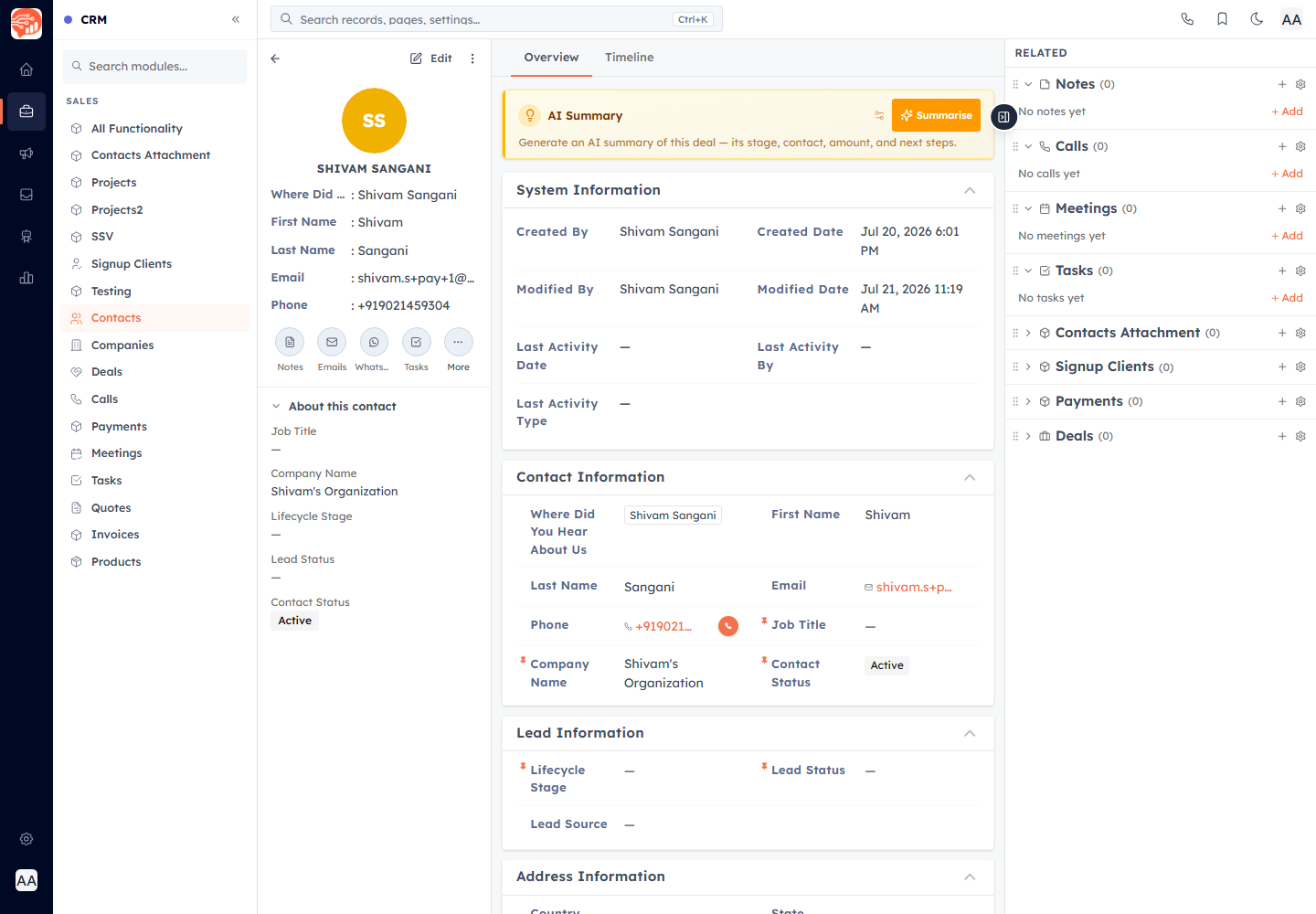Collapse About this contact section
Image resolution: width=1316 pixels, height=914 pixels.
[x=276, y=407]
